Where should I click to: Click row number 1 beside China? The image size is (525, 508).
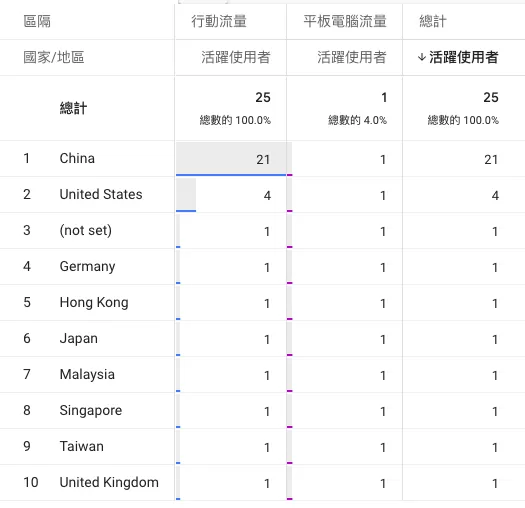pos(26,158)
